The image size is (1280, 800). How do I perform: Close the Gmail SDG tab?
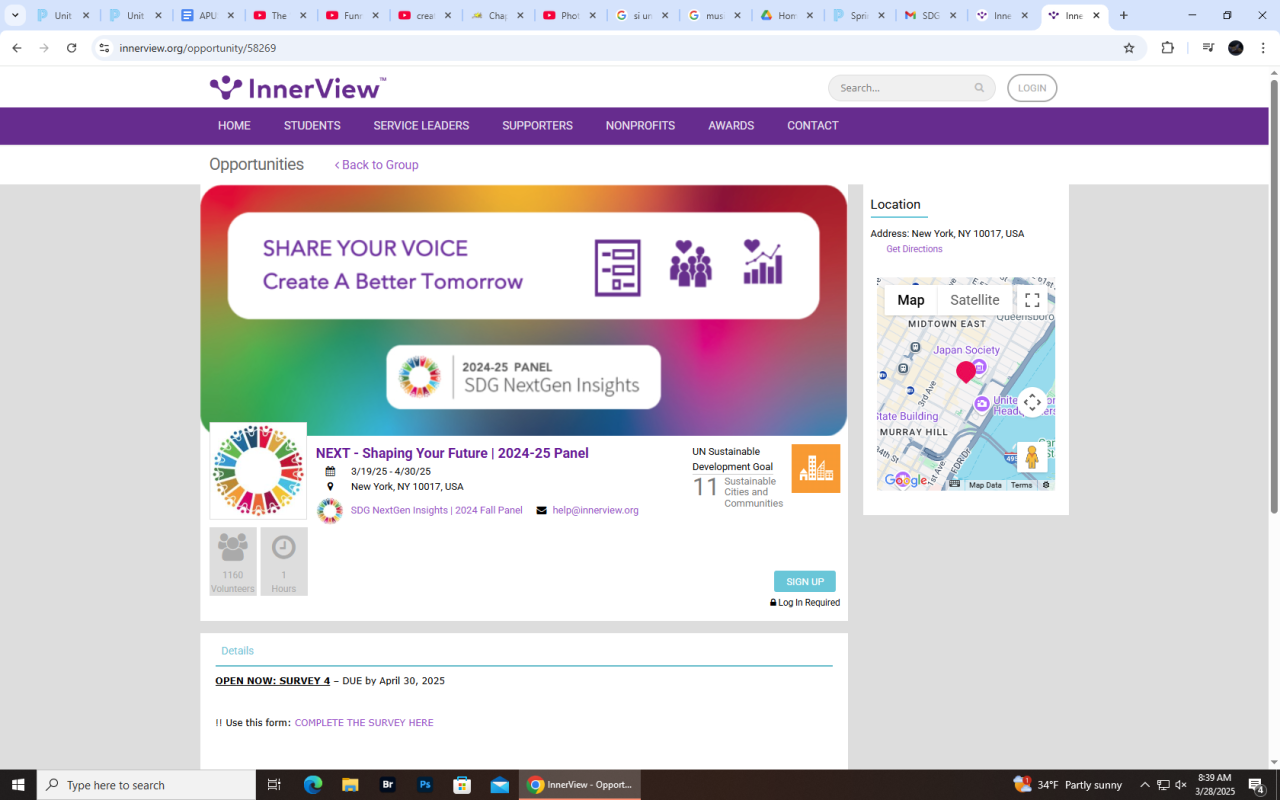click(953, 16)
